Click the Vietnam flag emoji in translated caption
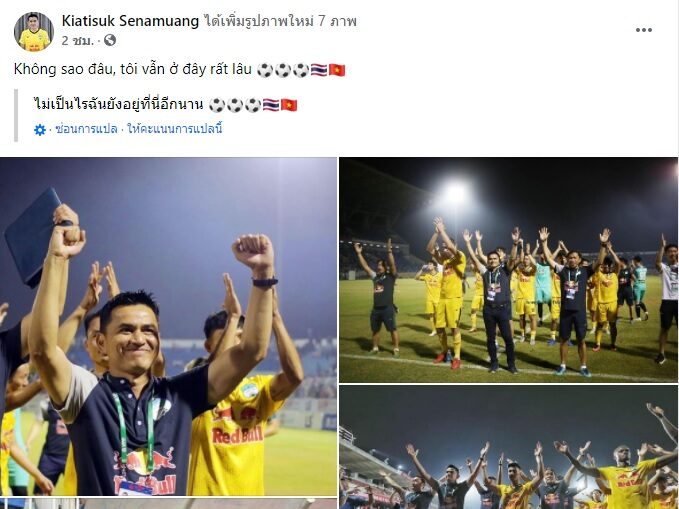Image resolution: width=679 pixels, height=509 pixels. (289, 105)
